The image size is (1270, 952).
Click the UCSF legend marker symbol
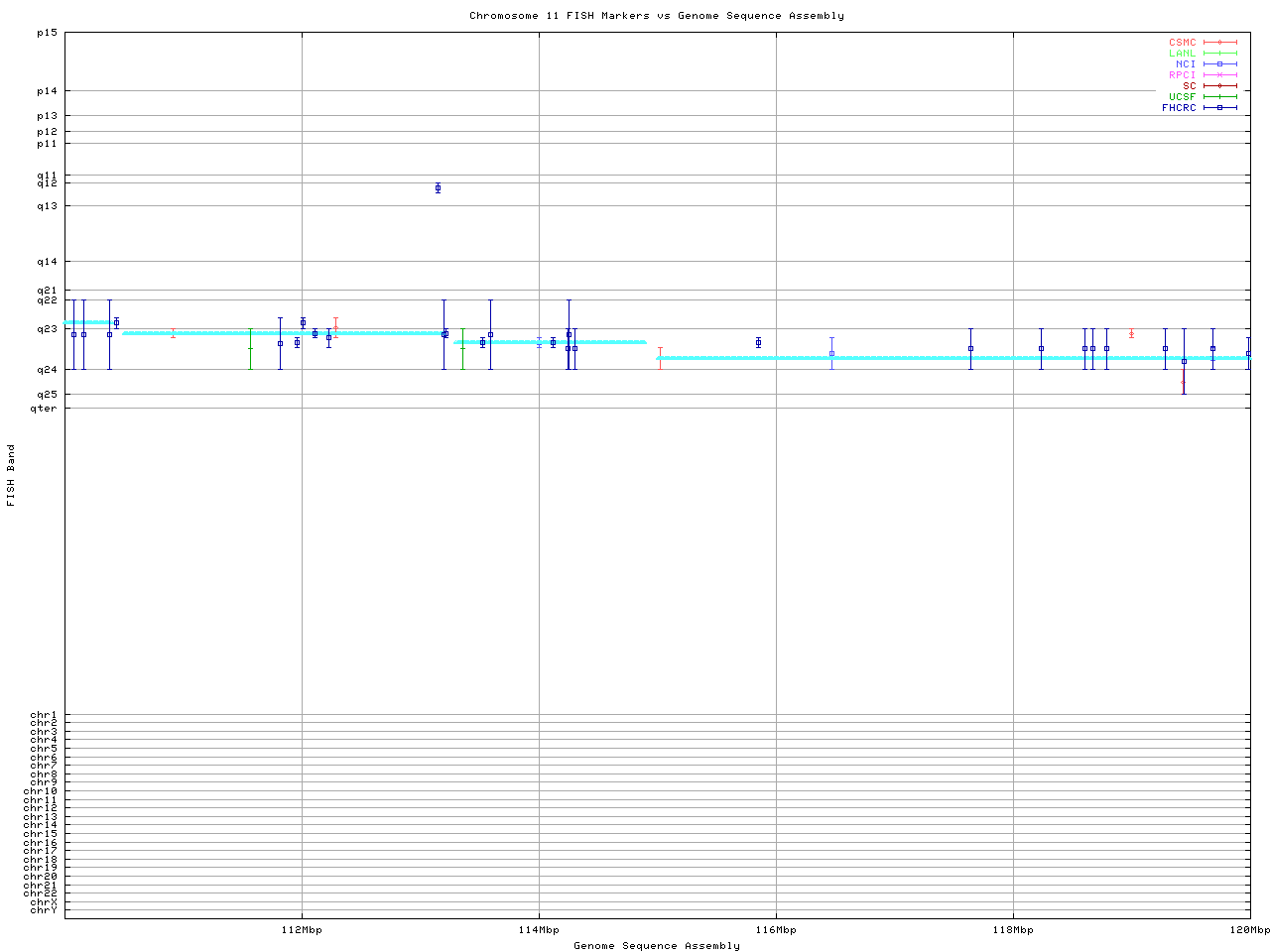[x=1219, y=97]
